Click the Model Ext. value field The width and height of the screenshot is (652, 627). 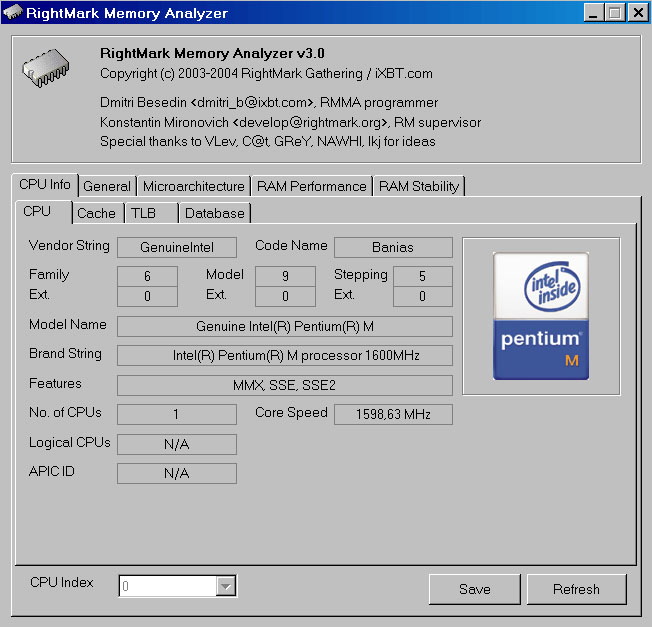pyautogui.click(x=285, y=296)
